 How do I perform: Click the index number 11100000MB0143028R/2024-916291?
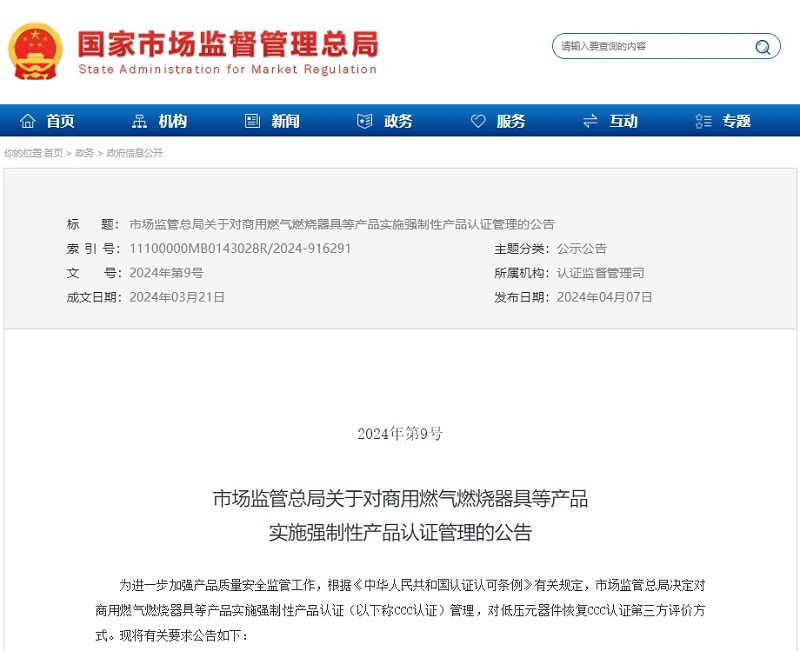[x=240, y=249]
